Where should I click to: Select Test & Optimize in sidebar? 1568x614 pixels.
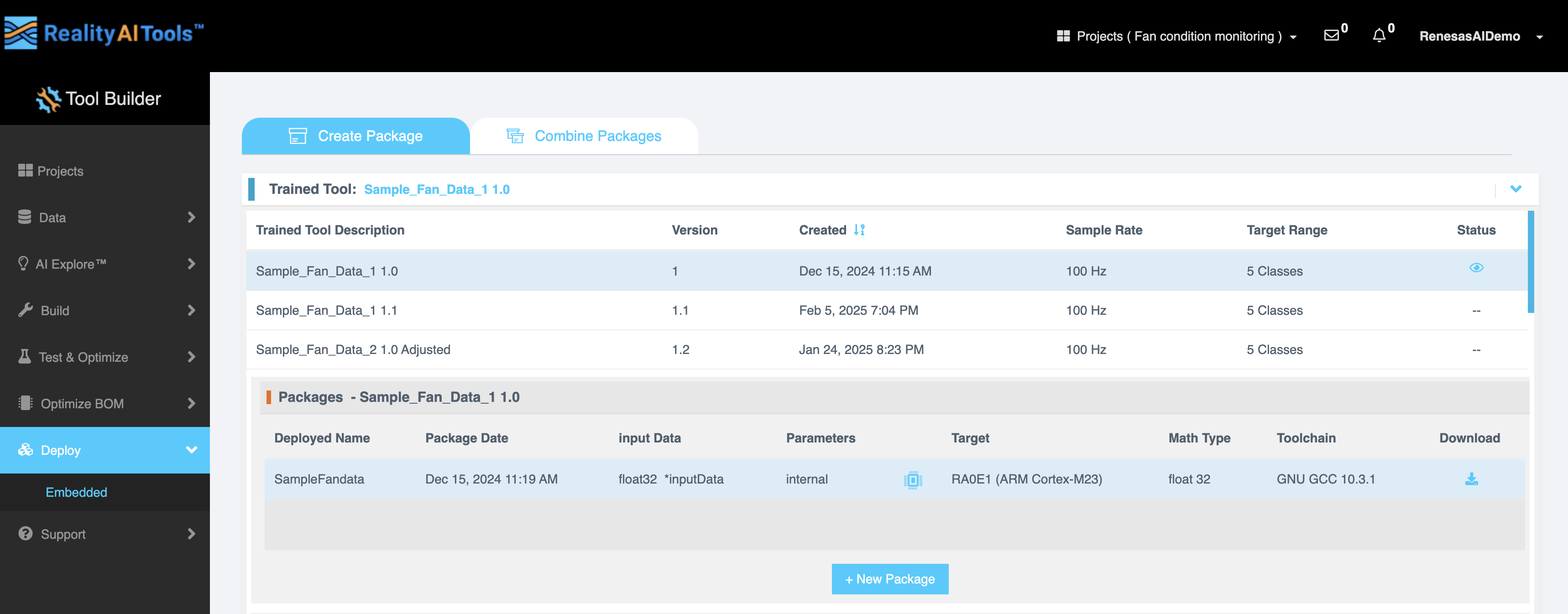[x=84, y=357]
